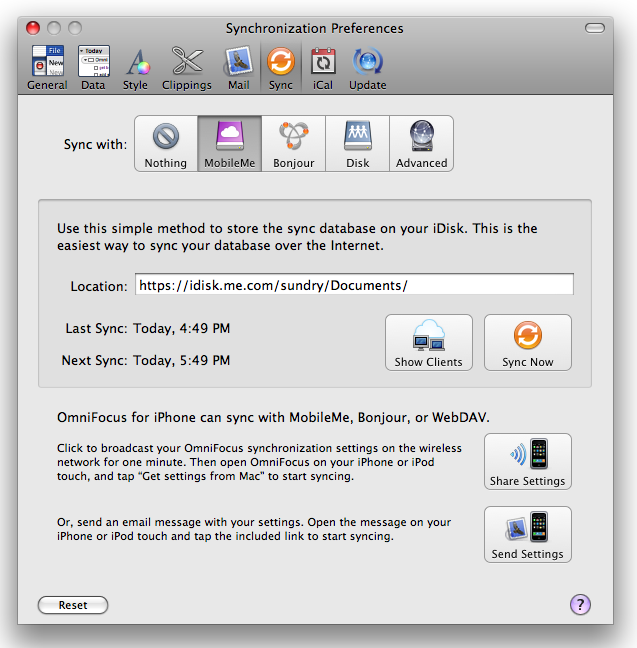Viewport: 637px width, 648px height.
Task: Open the Clippings preferences pane
Action: coord(187,68)
